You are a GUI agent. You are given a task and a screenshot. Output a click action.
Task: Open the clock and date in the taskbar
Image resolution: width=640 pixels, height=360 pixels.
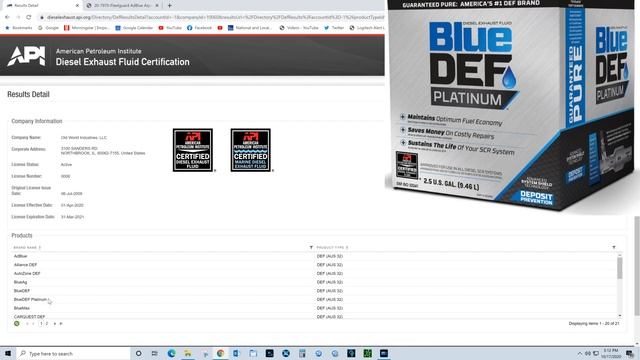pos(611,353)
